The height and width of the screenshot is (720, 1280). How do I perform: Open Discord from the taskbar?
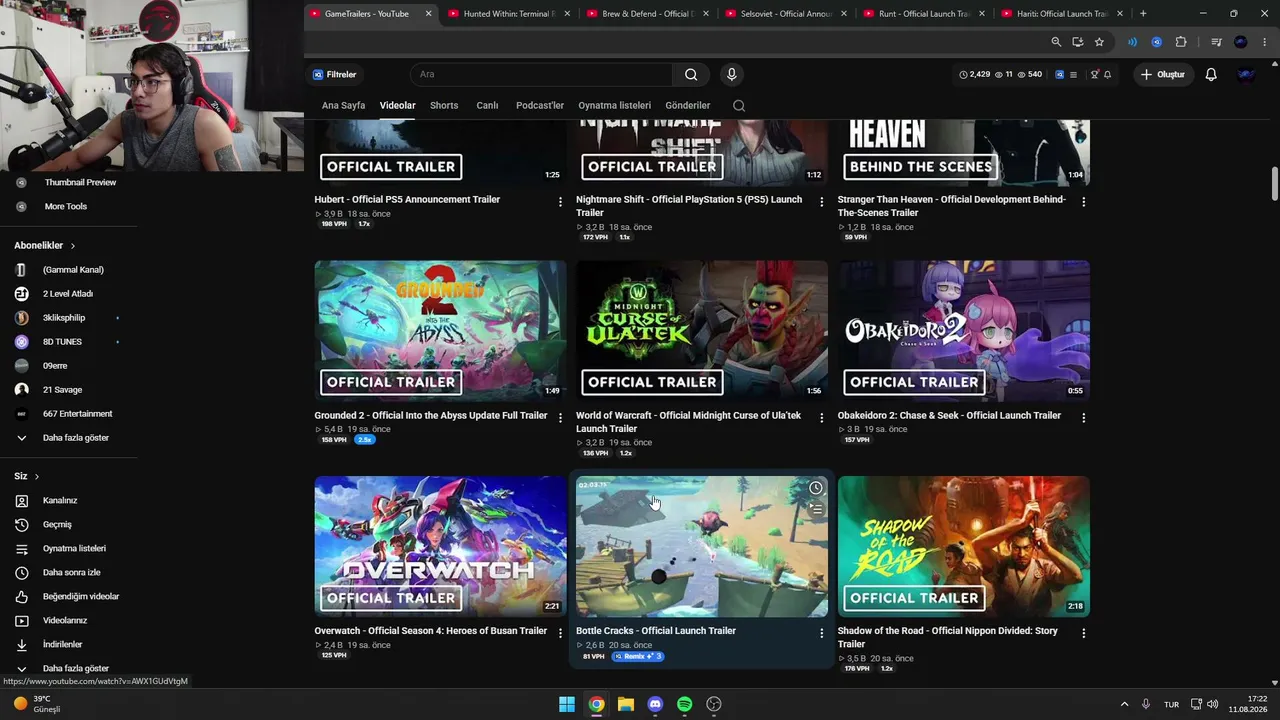click(655, 704)
